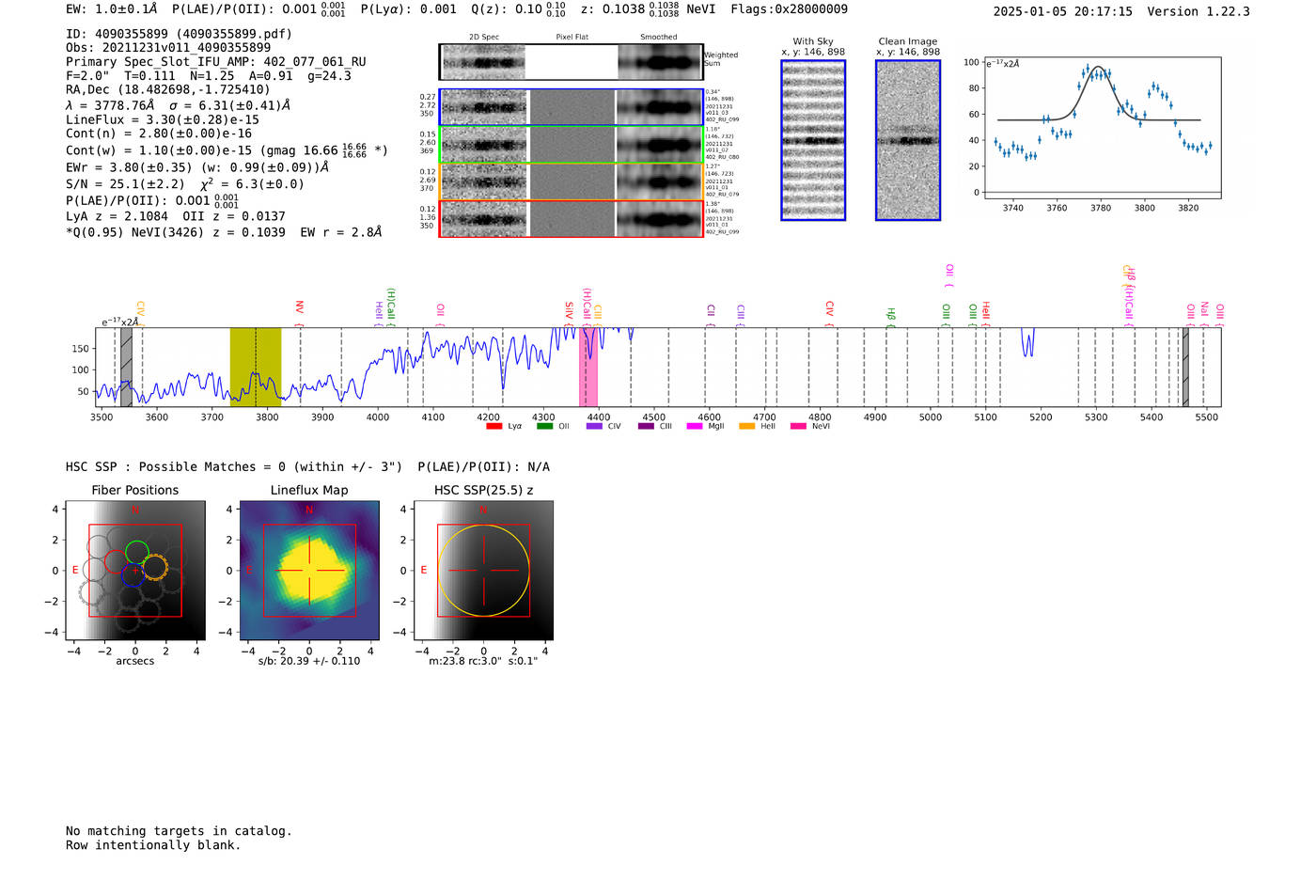Image resolution: width=1316 pixels, height=896 pixels.
Task: Click the Weighted Sum 2D spectrum strip
Action: click(572, 62)
